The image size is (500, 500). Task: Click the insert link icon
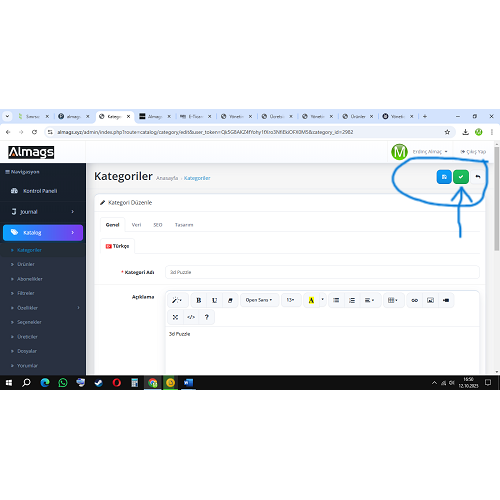point(415,300)
